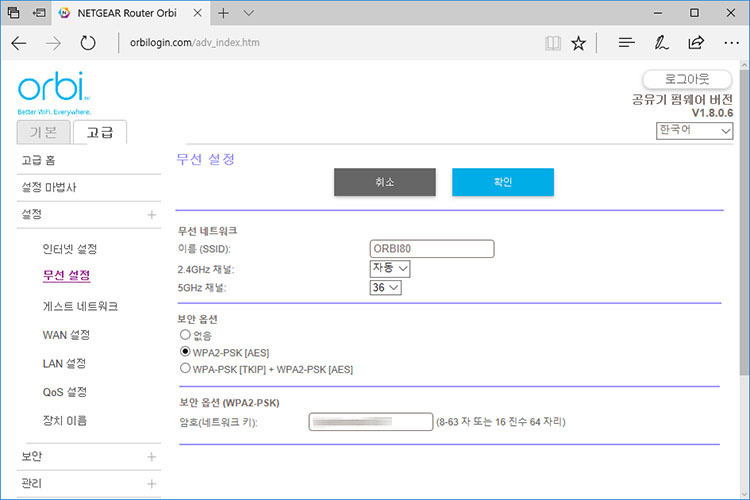Open 2.4GHz channel dropdown 자동
Viewport: 750px width, 500px height.
390,268
